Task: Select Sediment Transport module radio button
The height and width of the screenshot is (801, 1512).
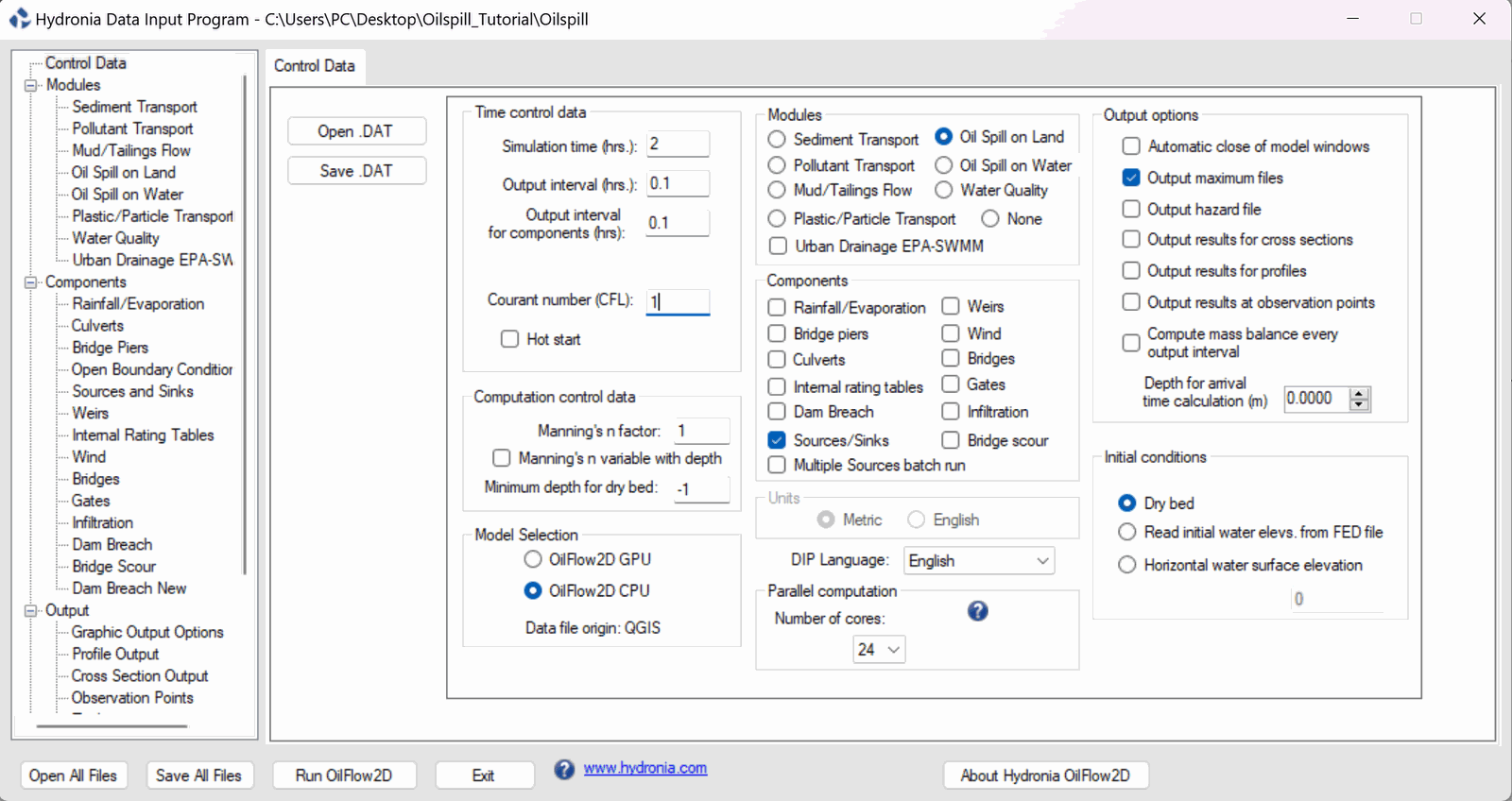Action: (777, 140)
